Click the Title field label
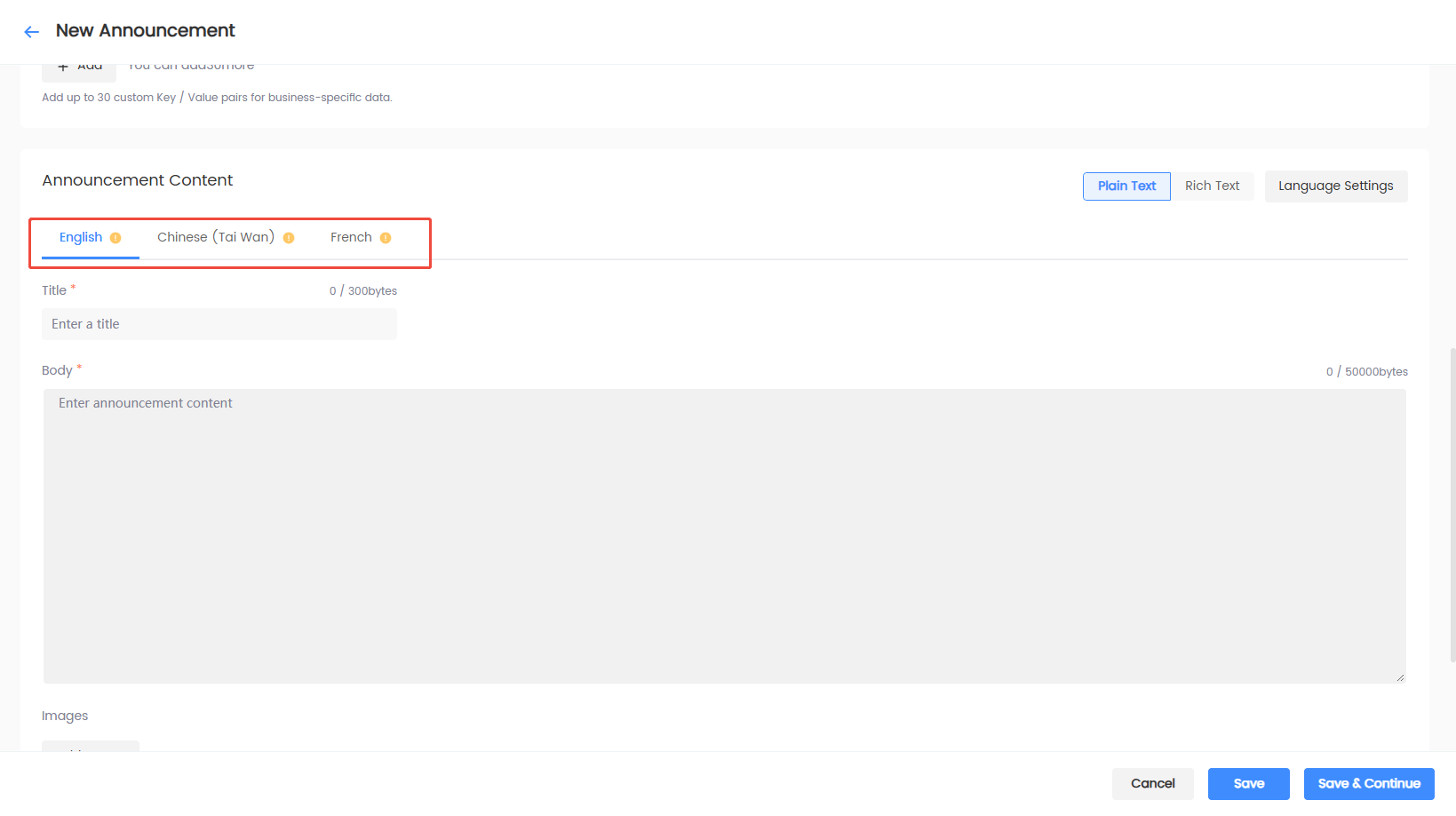 coord(54,290)
